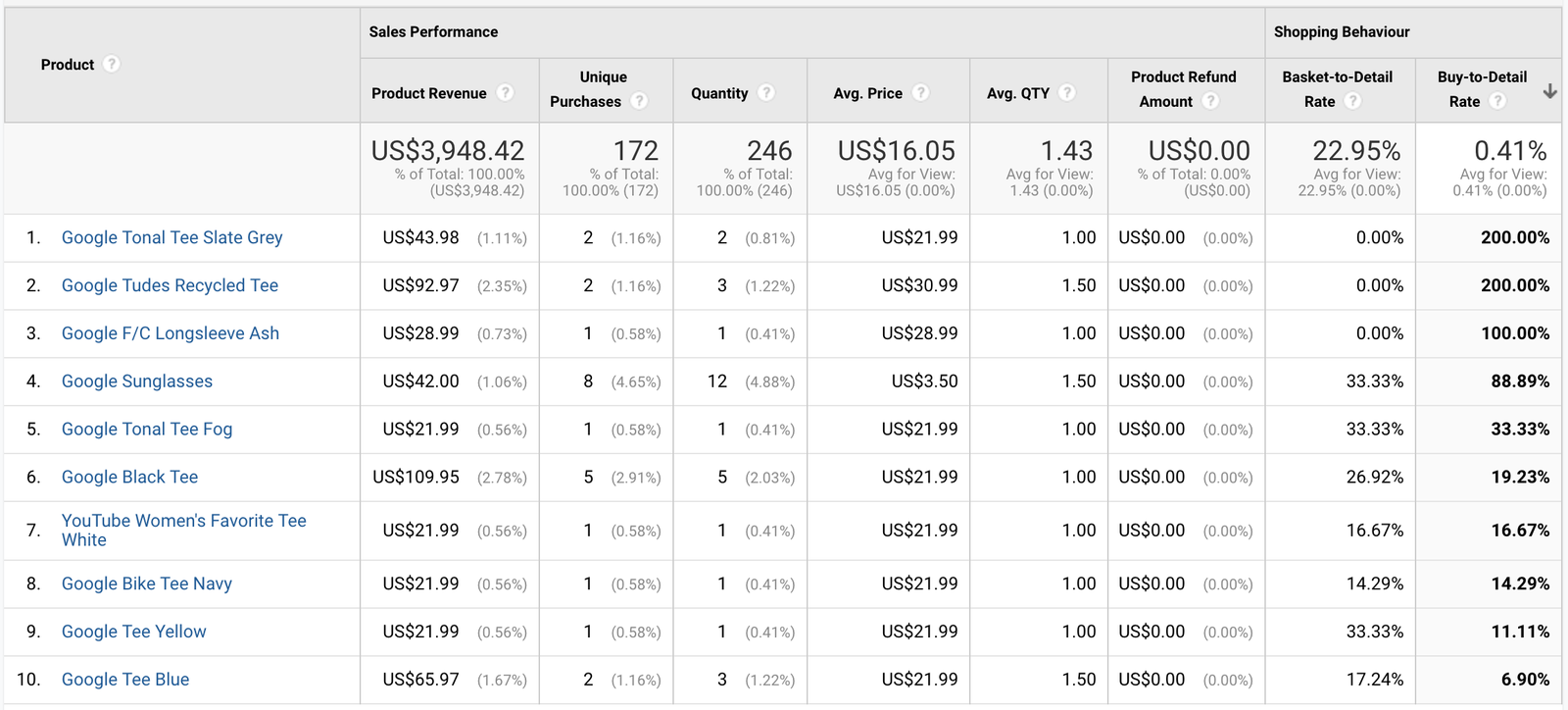Sort table by Basket-to-Detail Rate column
Image resolution: width=1568 pixels, height=710 pixels.
coord(1337,89)
